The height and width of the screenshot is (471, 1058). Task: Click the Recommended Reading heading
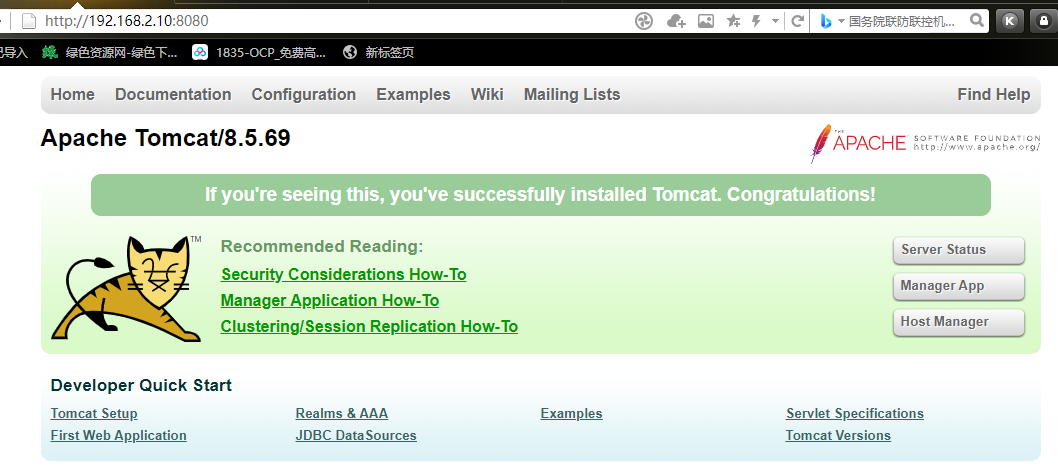click(322, 247)
